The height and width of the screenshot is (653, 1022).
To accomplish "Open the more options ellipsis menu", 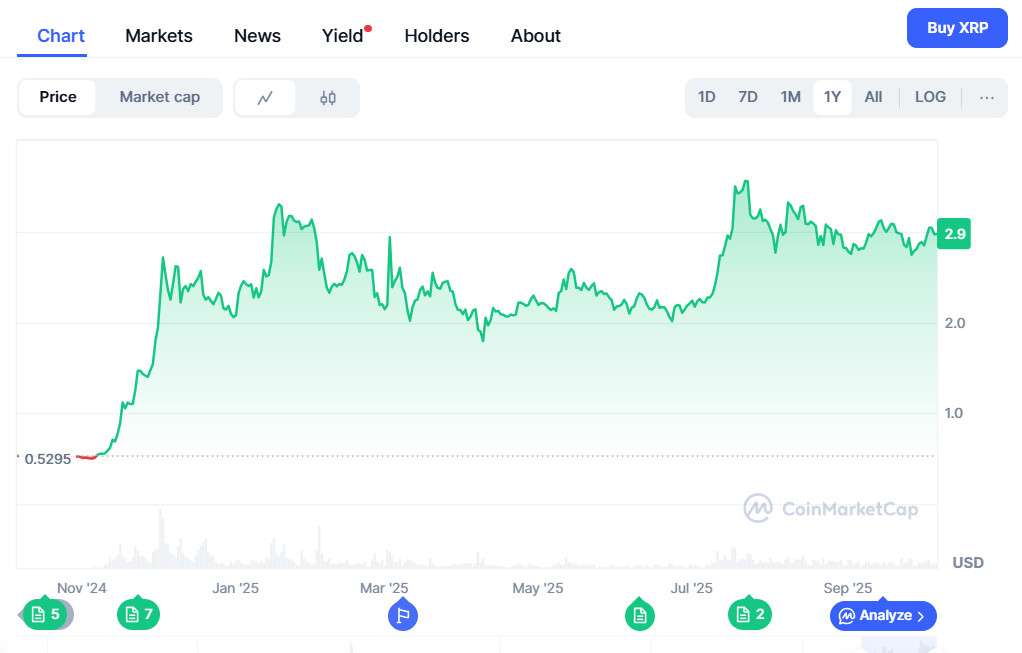I will (987, 98).
